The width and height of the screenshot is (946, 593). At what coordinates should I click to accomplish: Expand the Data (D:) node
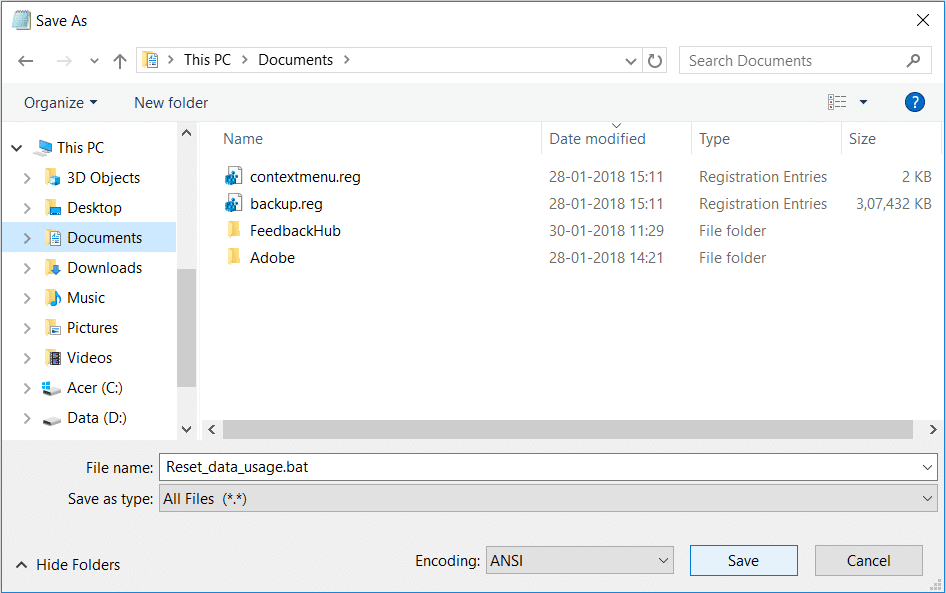[x=27, y=418]
